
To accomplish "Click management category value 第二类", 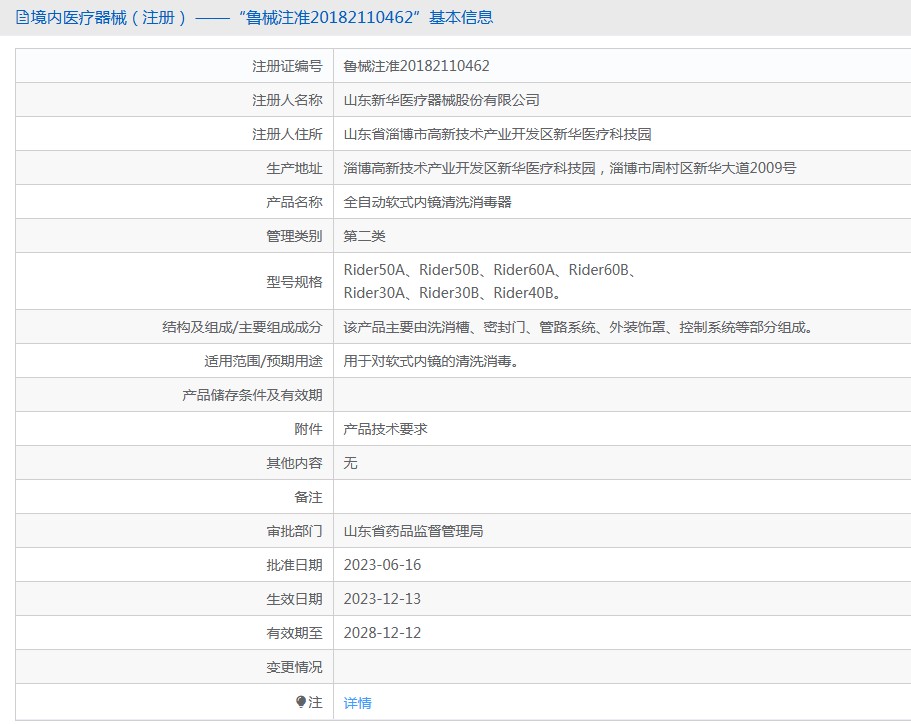I will (x=364, y=236).
